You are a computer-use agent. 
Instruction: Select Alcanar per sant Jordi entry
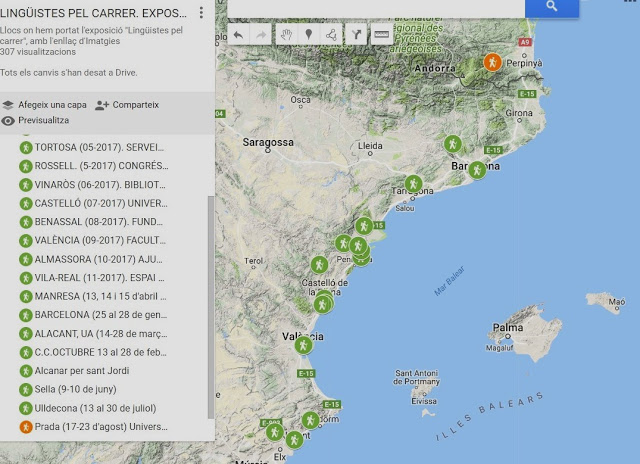pos(82,371)
